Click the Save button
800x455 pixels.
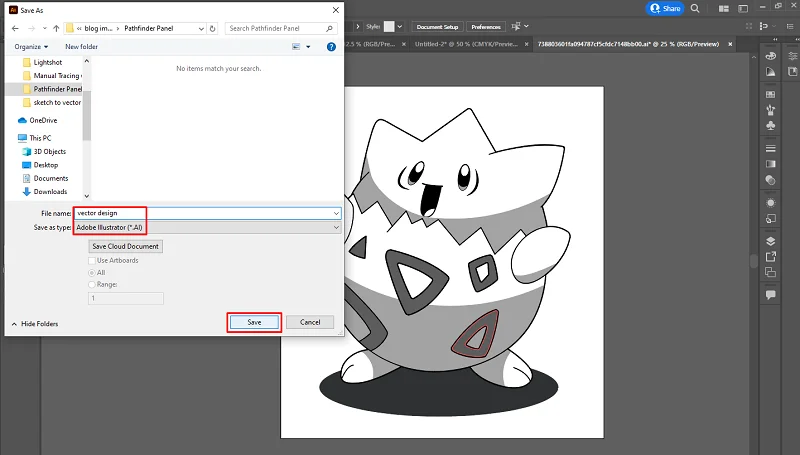(x=254, y=322)
